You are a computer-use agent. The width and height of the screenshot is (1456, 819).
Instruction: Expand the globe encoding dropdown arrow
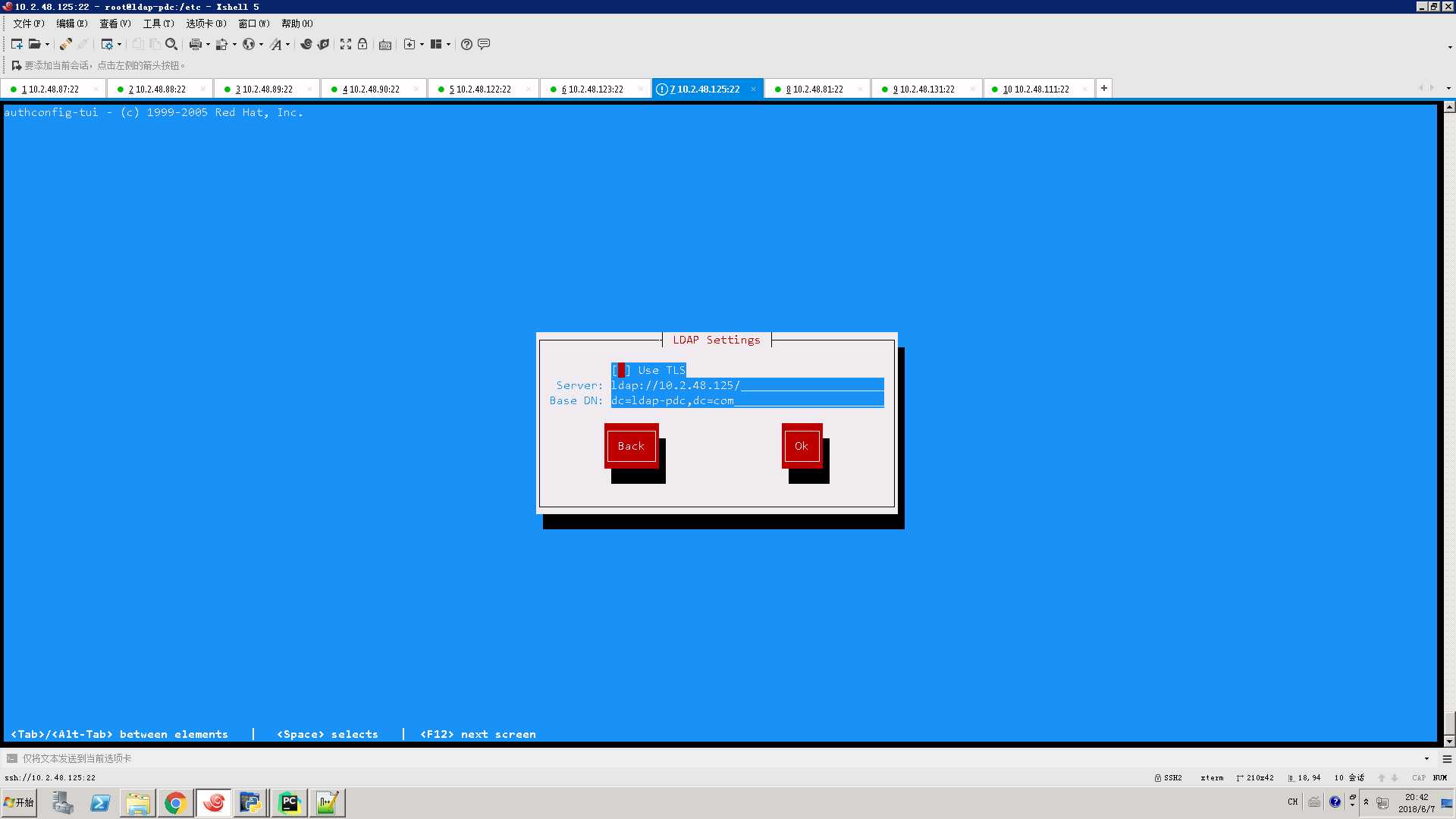[262, 45]
